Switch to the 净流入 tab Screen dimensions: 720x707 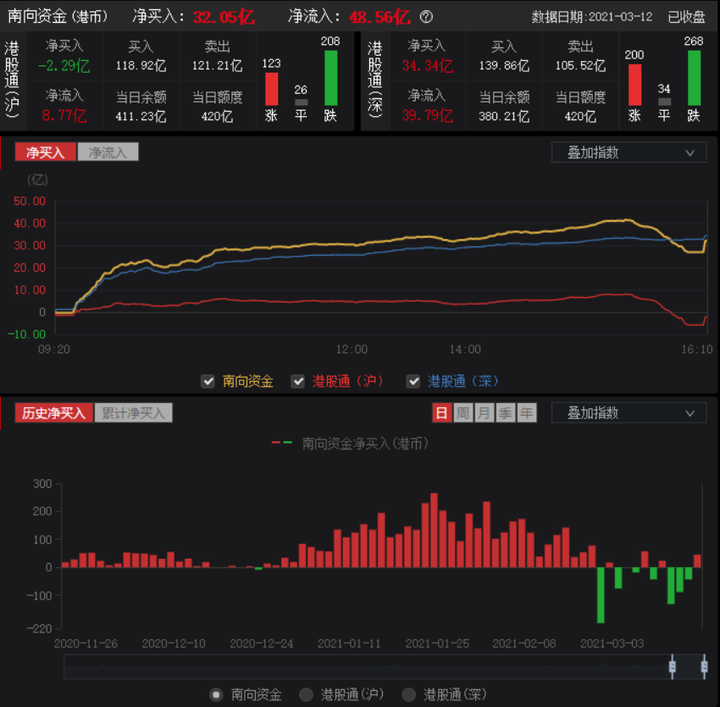(108, 152)
